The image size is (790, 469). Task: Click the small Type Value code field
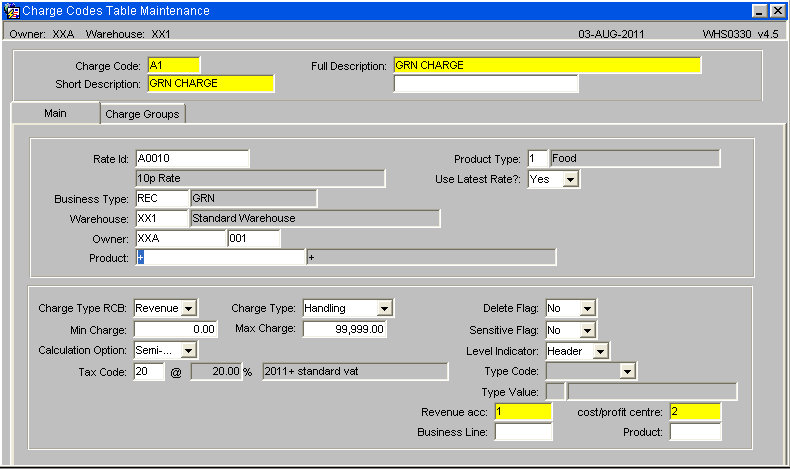pos(556,391)
